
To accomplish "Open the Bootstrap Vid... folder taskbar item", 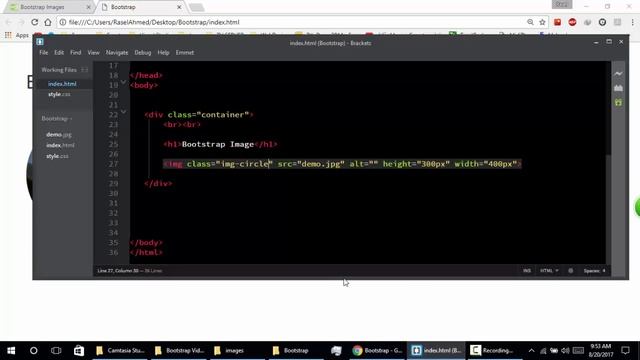I will click(x=179, y=351).
